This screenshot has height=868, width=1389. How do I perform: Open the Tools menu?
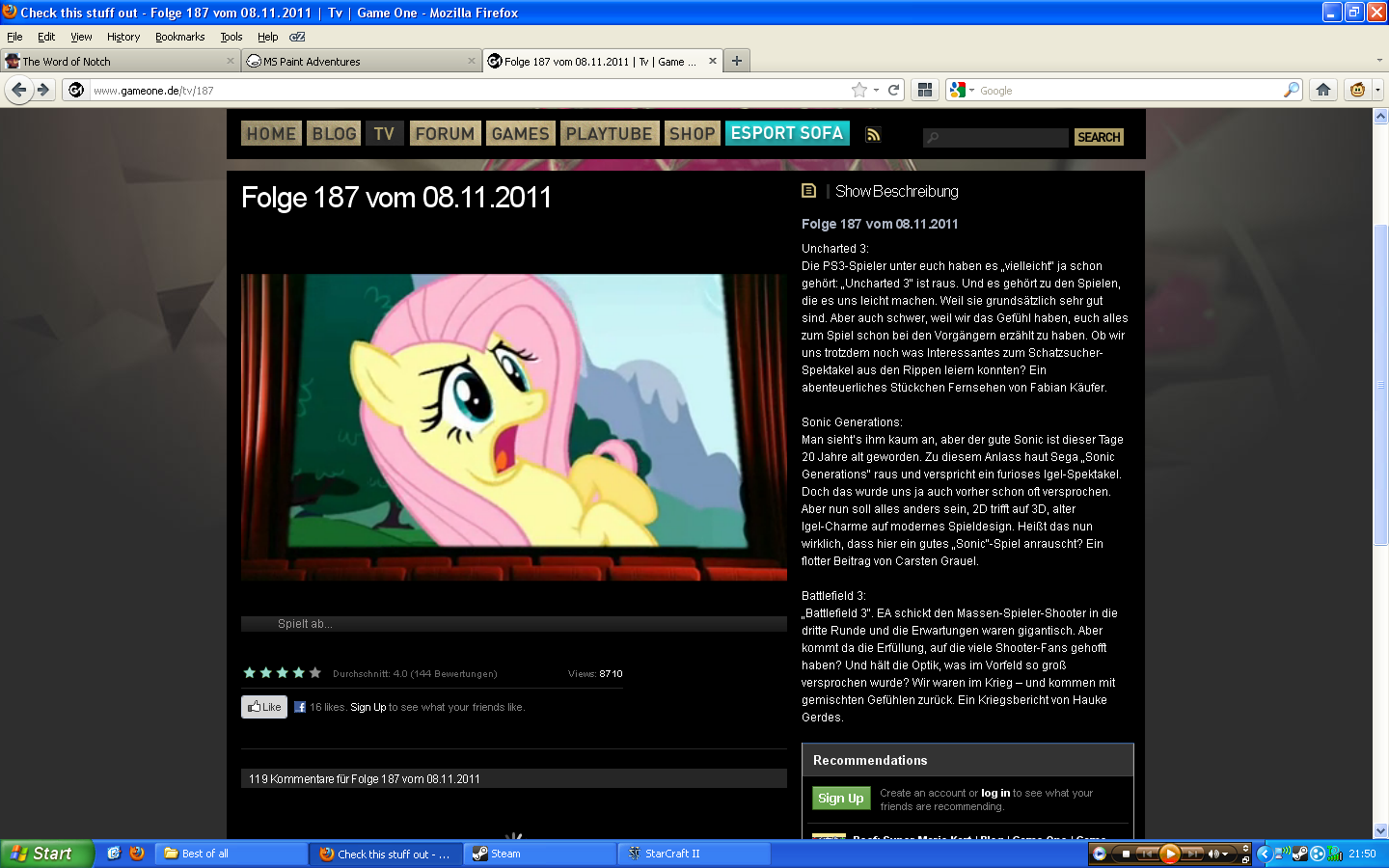231,37
